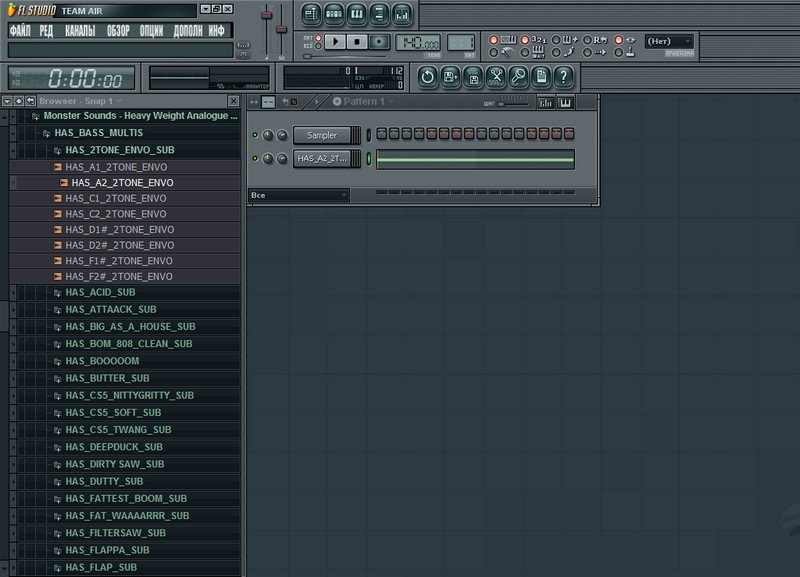
Task: Click the keyboard editor icon in step sequencer
Action: click(565, 102)
